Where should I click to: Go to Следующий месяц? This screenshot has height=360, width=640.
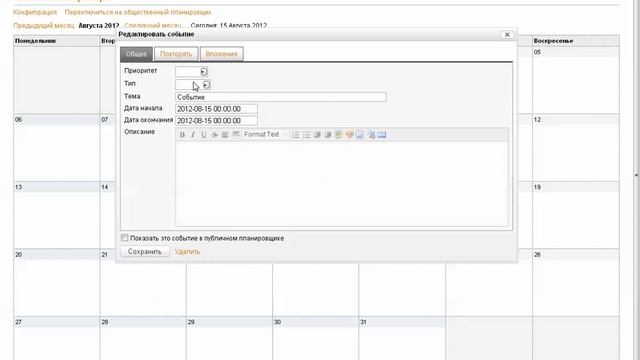tap(153, 25)
